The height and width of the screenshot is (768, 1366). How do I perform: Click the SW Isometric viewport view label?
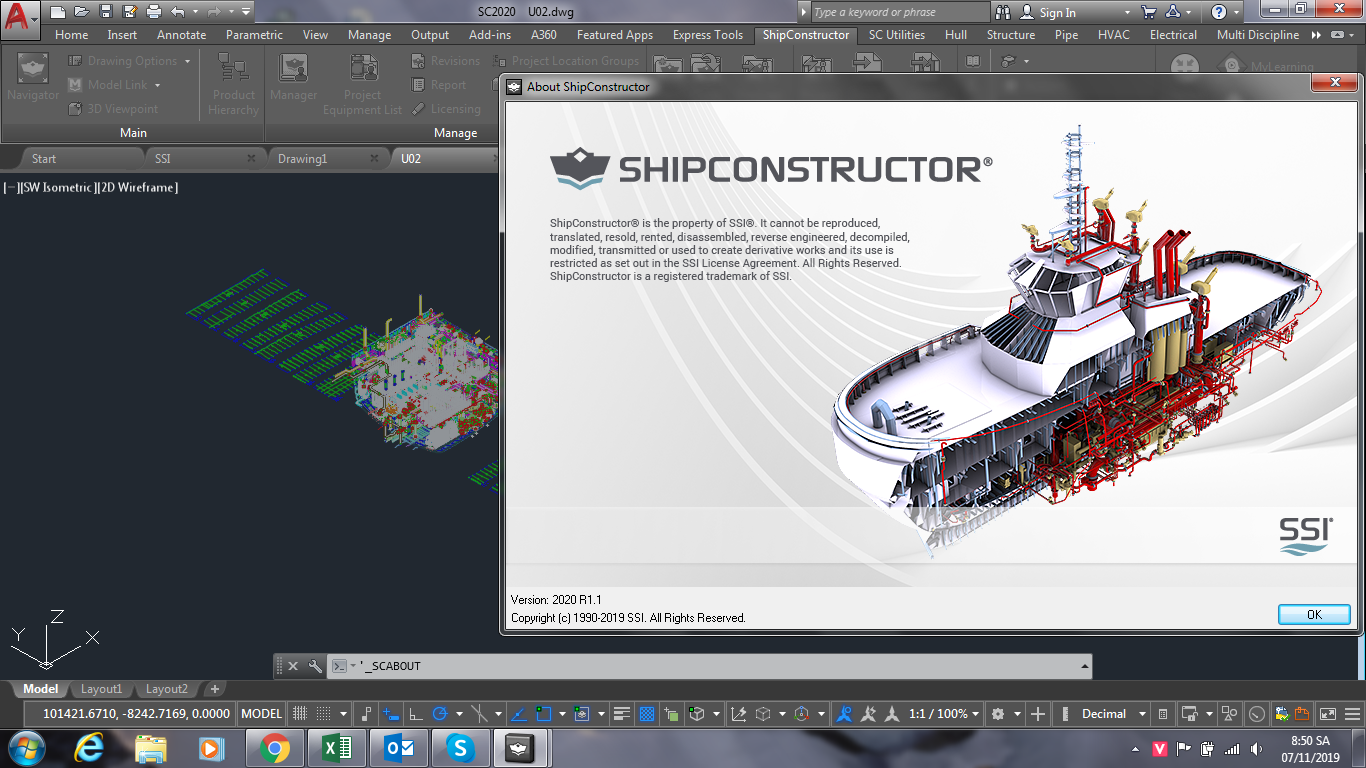click(x=56, y=187)
